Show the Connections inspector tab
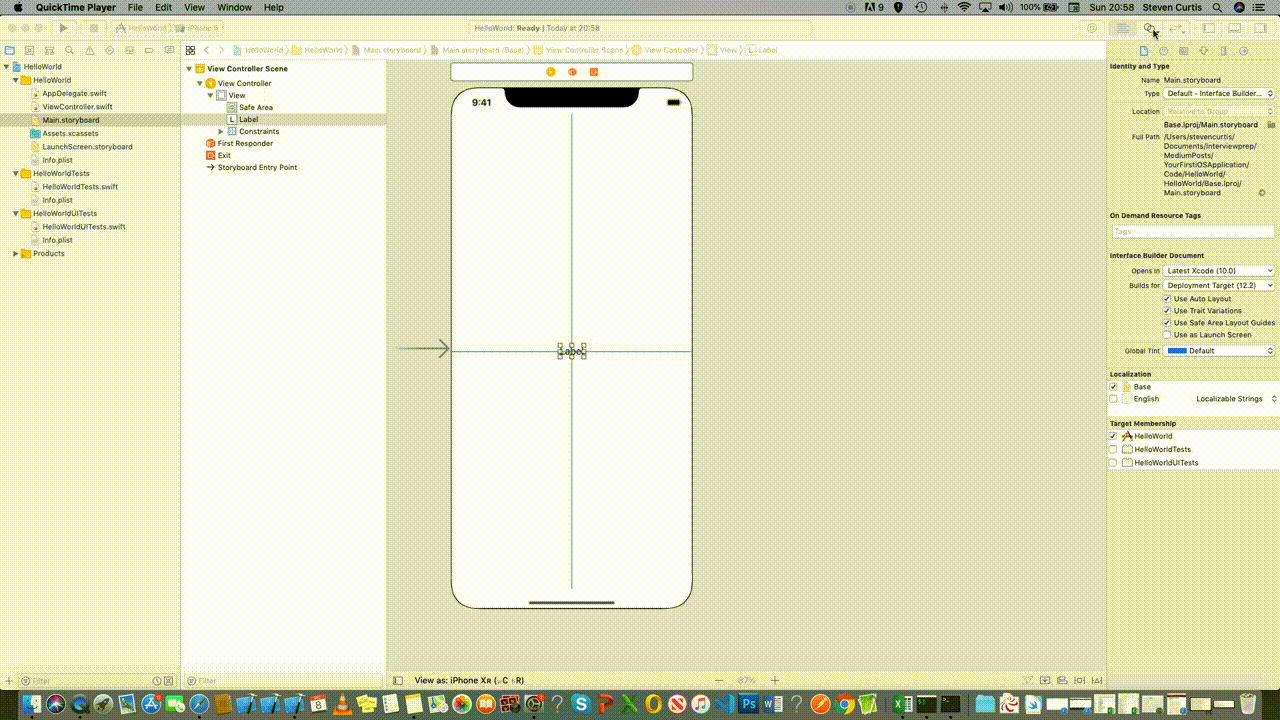Image resolution: width=1280 pixels, height=720 pixels. pyautogui.click(x=1244, y=51)
